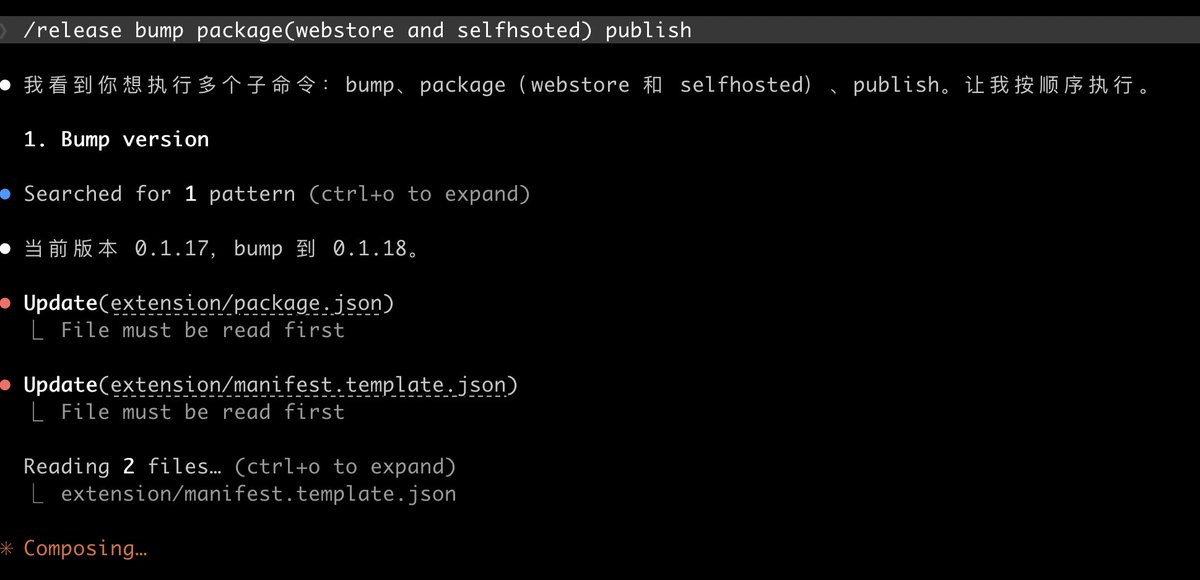Click blue bullet beside "Searched for 1 pattern"

pos(6,194)
